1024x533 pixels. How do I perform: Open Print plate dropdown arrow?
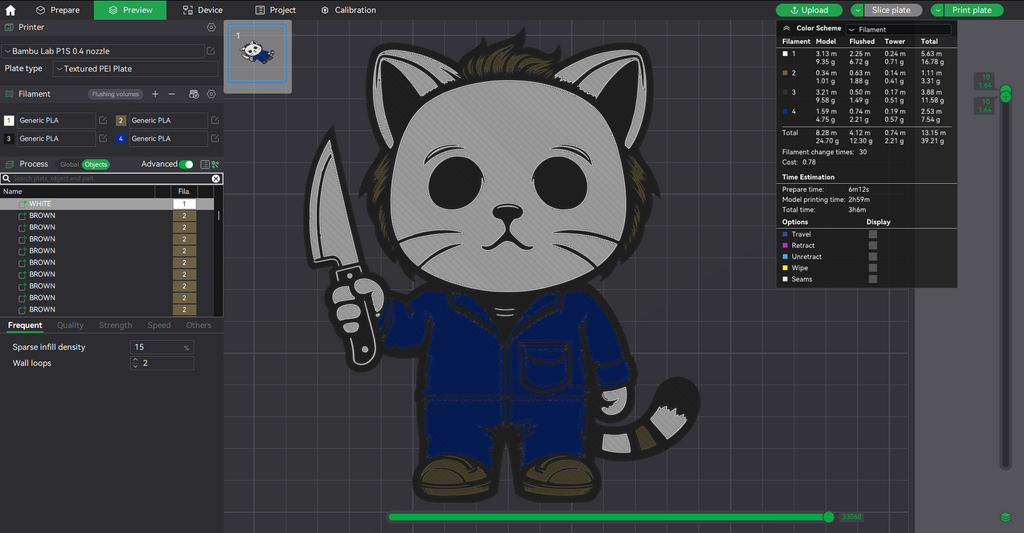tap(937, 10)
